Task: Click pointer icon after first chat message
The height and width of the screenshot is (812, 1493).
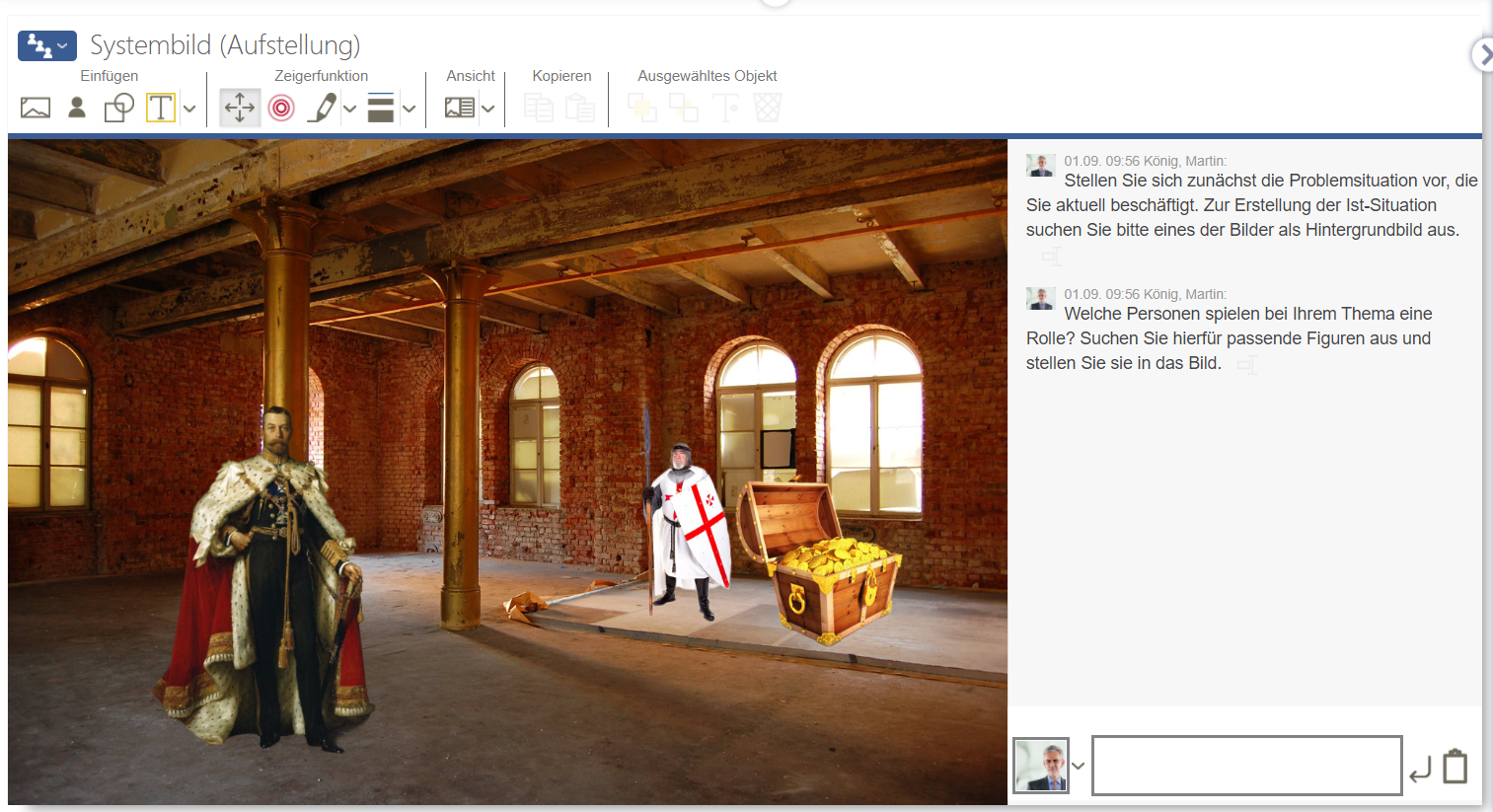Action: click(1052, 257)
